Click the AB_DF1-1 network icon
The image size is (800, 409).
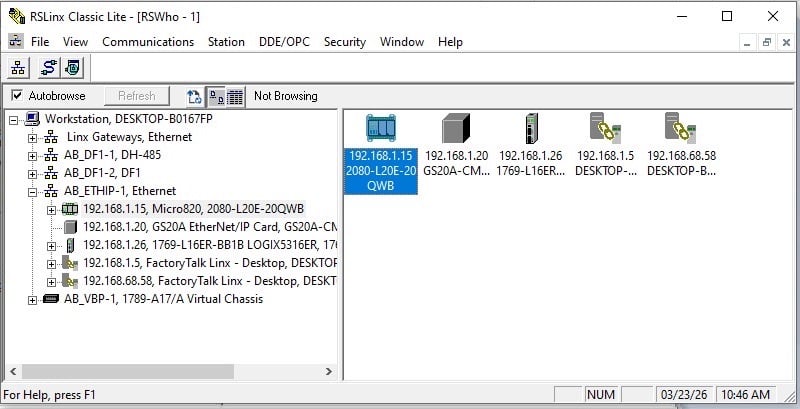coord(51,155)
